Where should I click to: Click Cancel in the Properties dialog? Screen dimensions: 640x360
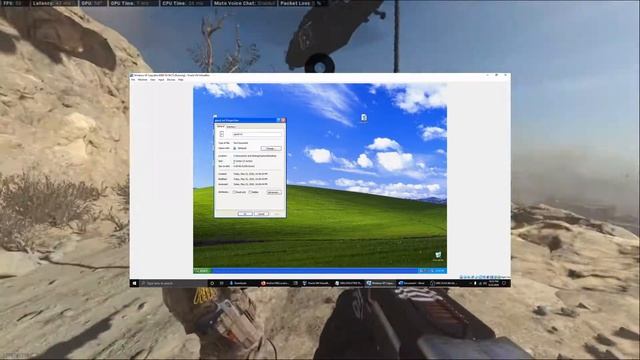[x=262, y=213]
